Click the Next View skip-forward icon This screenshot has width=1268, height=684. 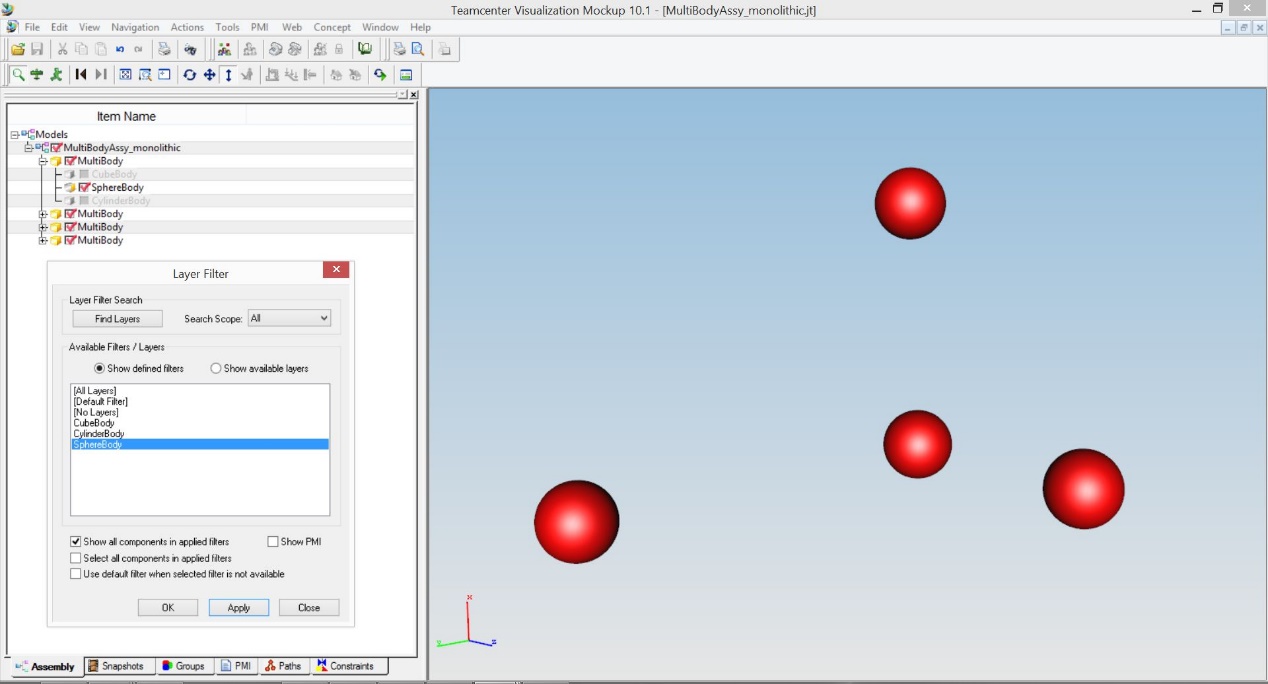[x=100, y=75]
